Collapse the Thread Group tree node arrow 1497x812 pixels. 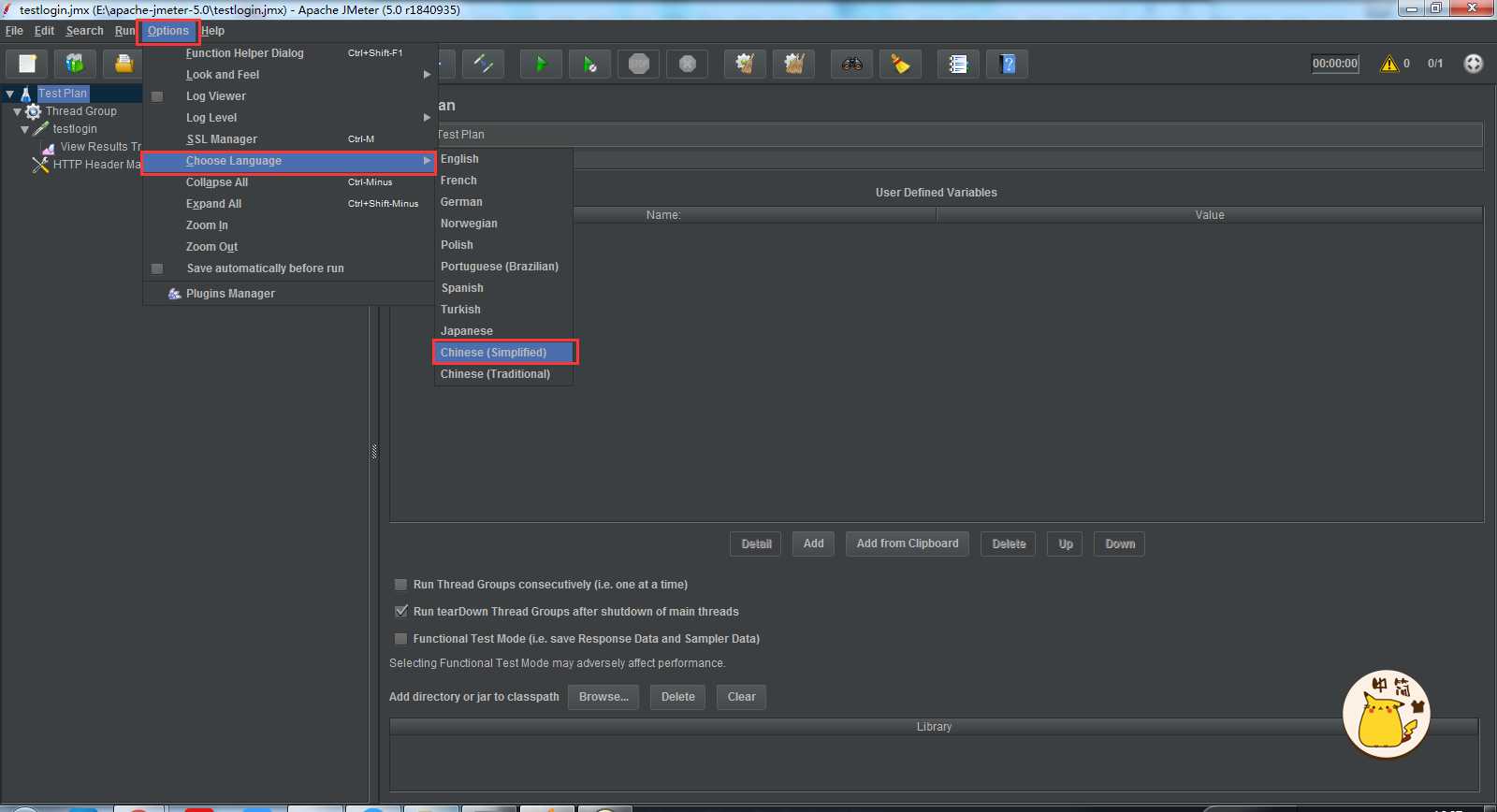tap(17, 111)
